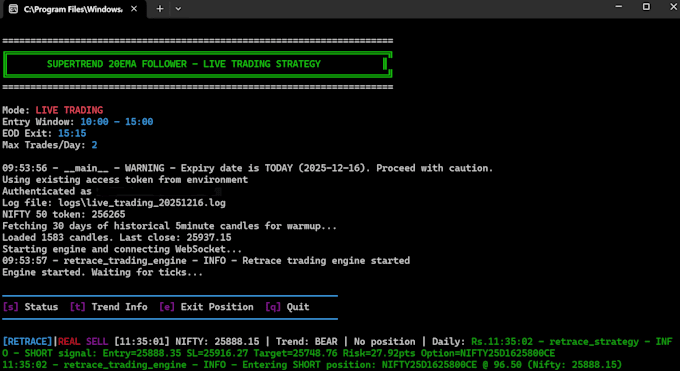
Task: Click log file path logs\live_trading_20251216.log
Action: coord(142,203)
